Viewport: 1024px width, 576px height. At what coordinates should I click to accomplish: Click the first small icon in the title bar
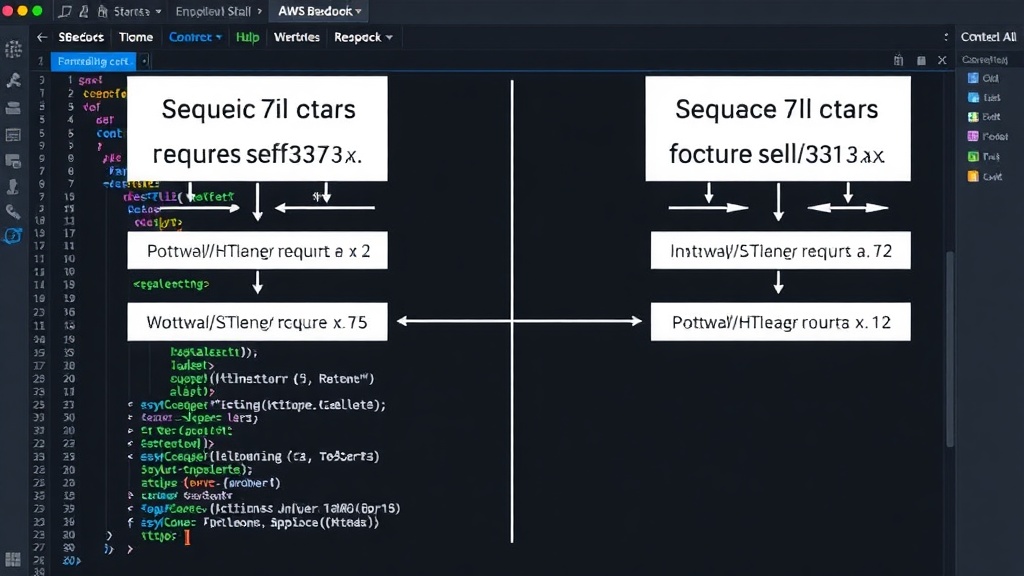(65, 11)
